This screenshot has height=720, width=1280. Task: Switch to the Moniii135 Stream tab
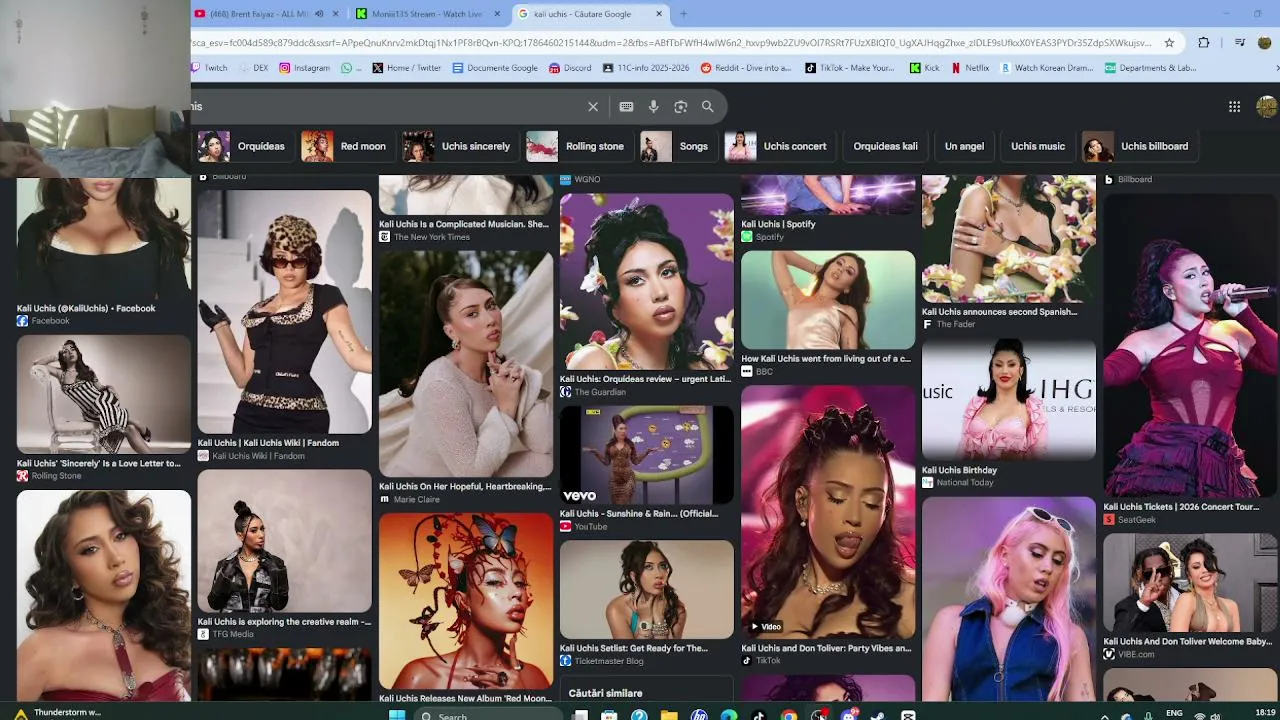pyautogui.click(x=429, y=14)
